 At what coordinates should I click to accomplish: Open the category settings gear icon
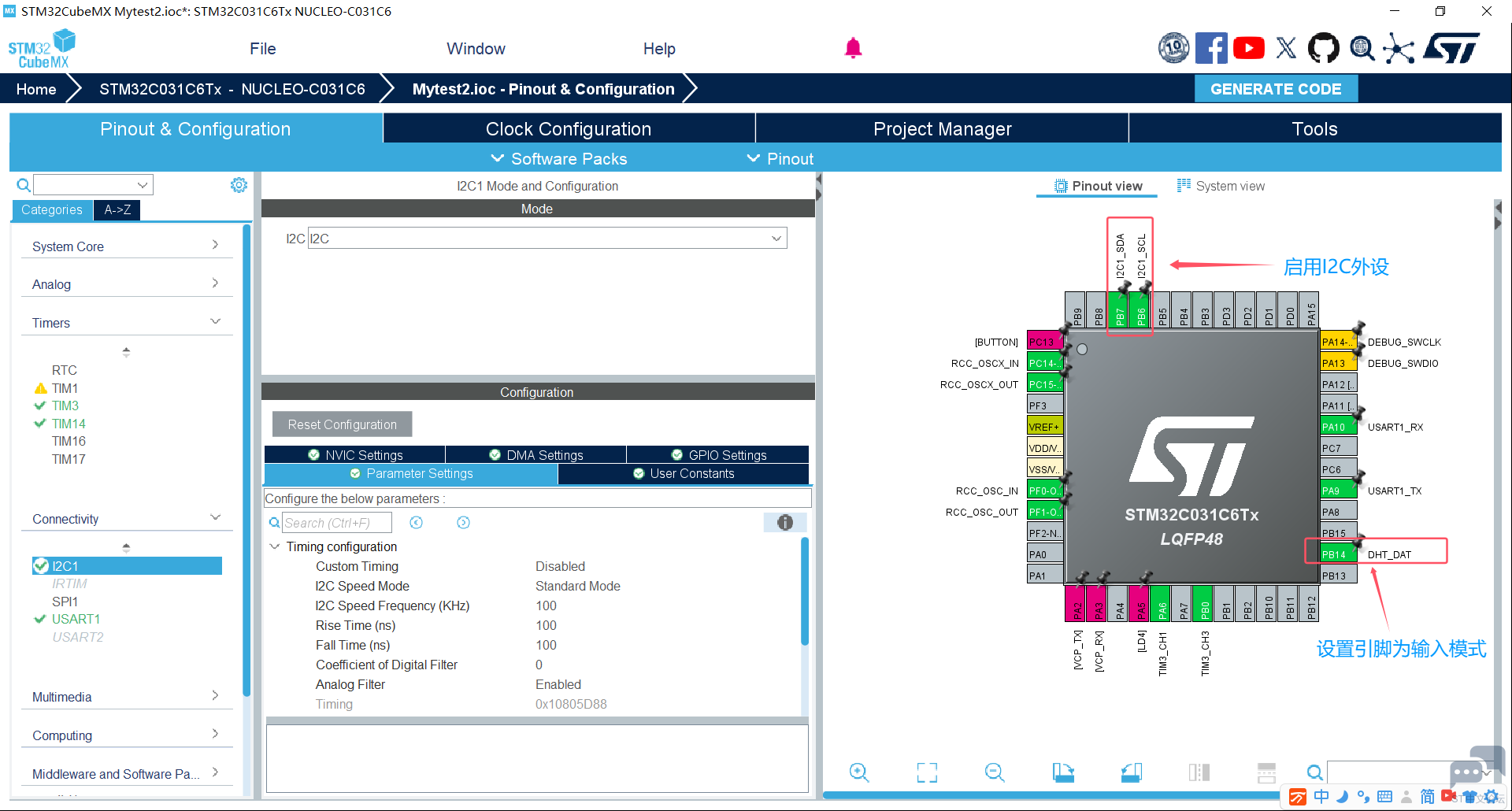(239, 185)
